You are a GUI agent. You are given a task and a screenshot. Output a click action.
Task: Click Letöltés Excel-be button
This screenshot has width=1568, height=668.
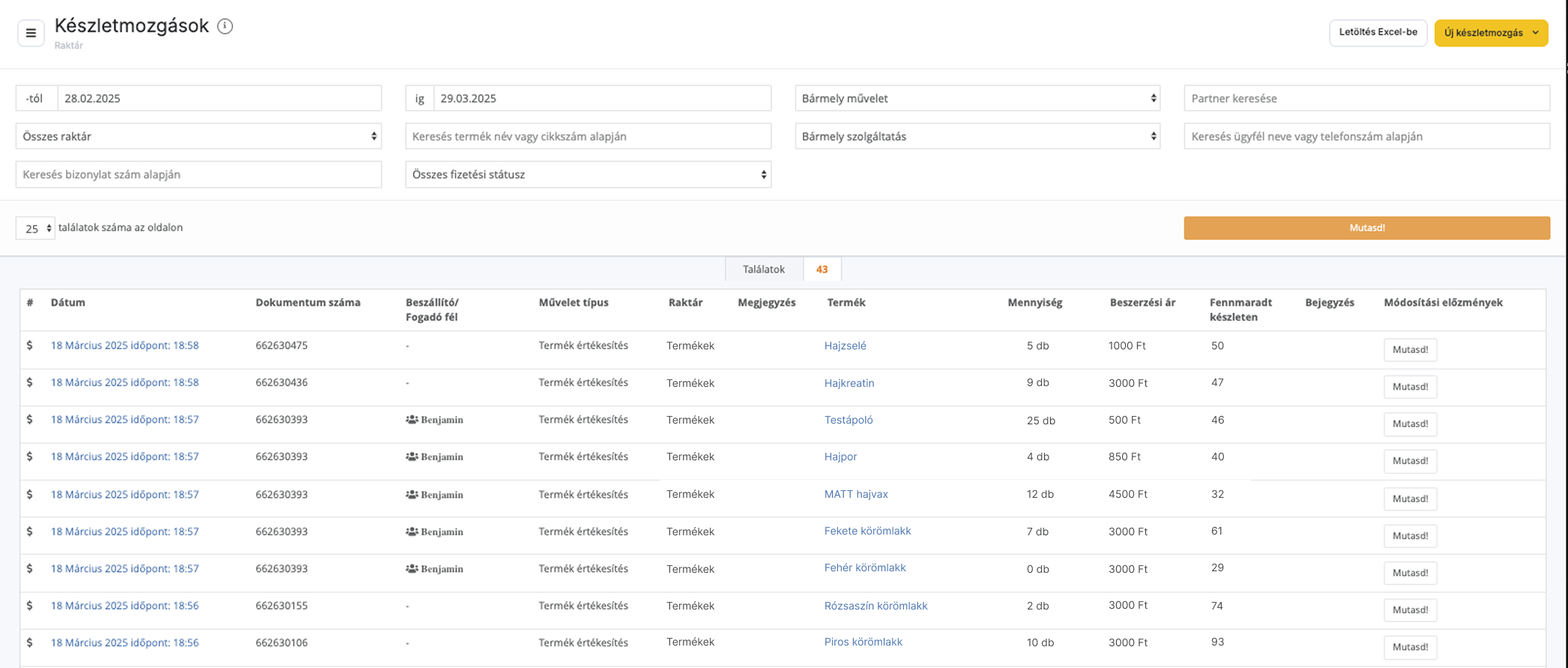point(1377,32)
